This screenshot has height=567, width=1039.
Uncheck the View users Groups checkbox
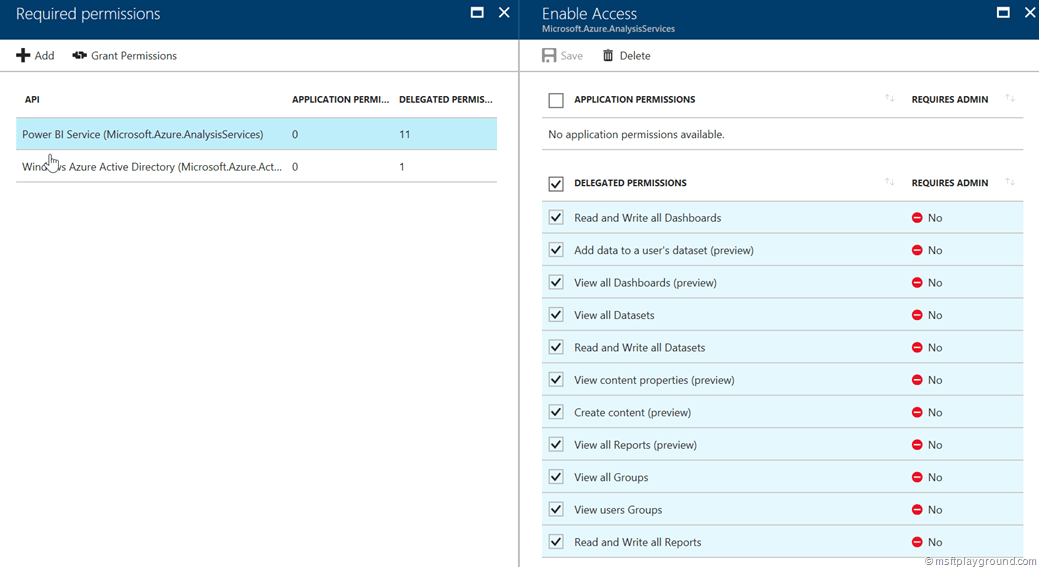tap(556, 510)
